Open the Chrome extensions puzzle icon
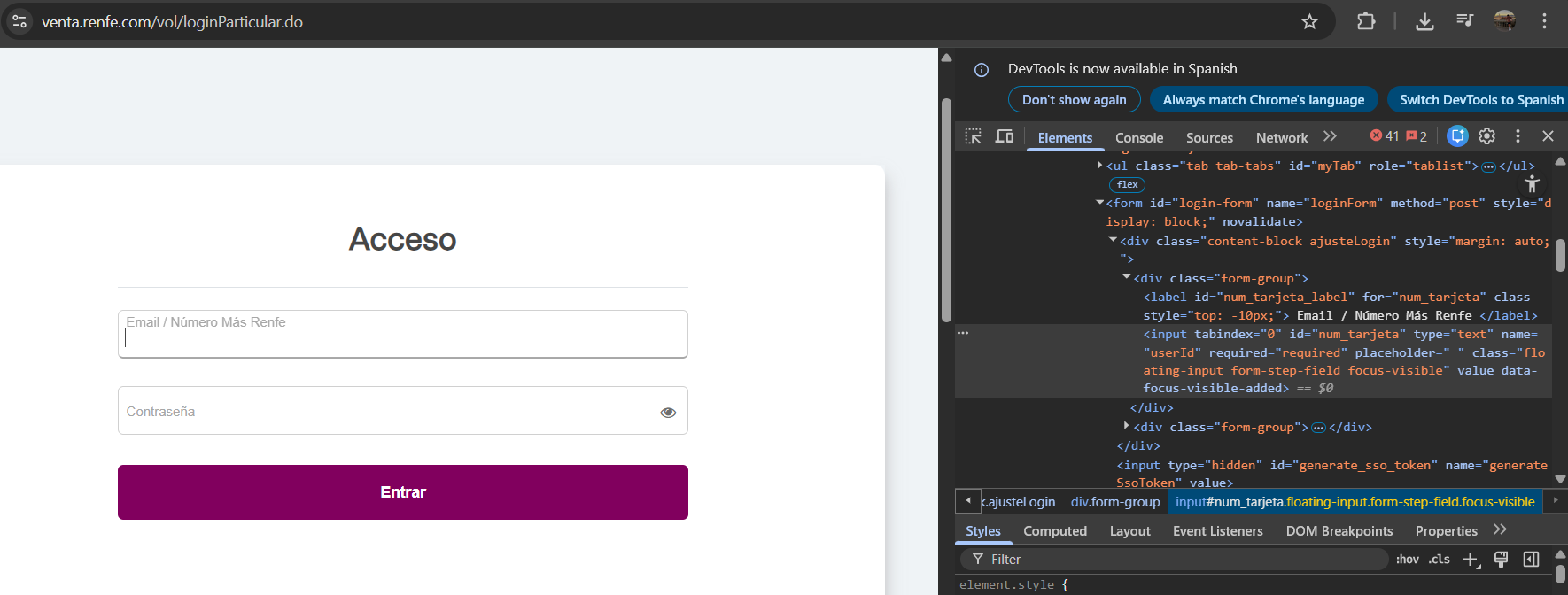 (x=1366, y=21)
